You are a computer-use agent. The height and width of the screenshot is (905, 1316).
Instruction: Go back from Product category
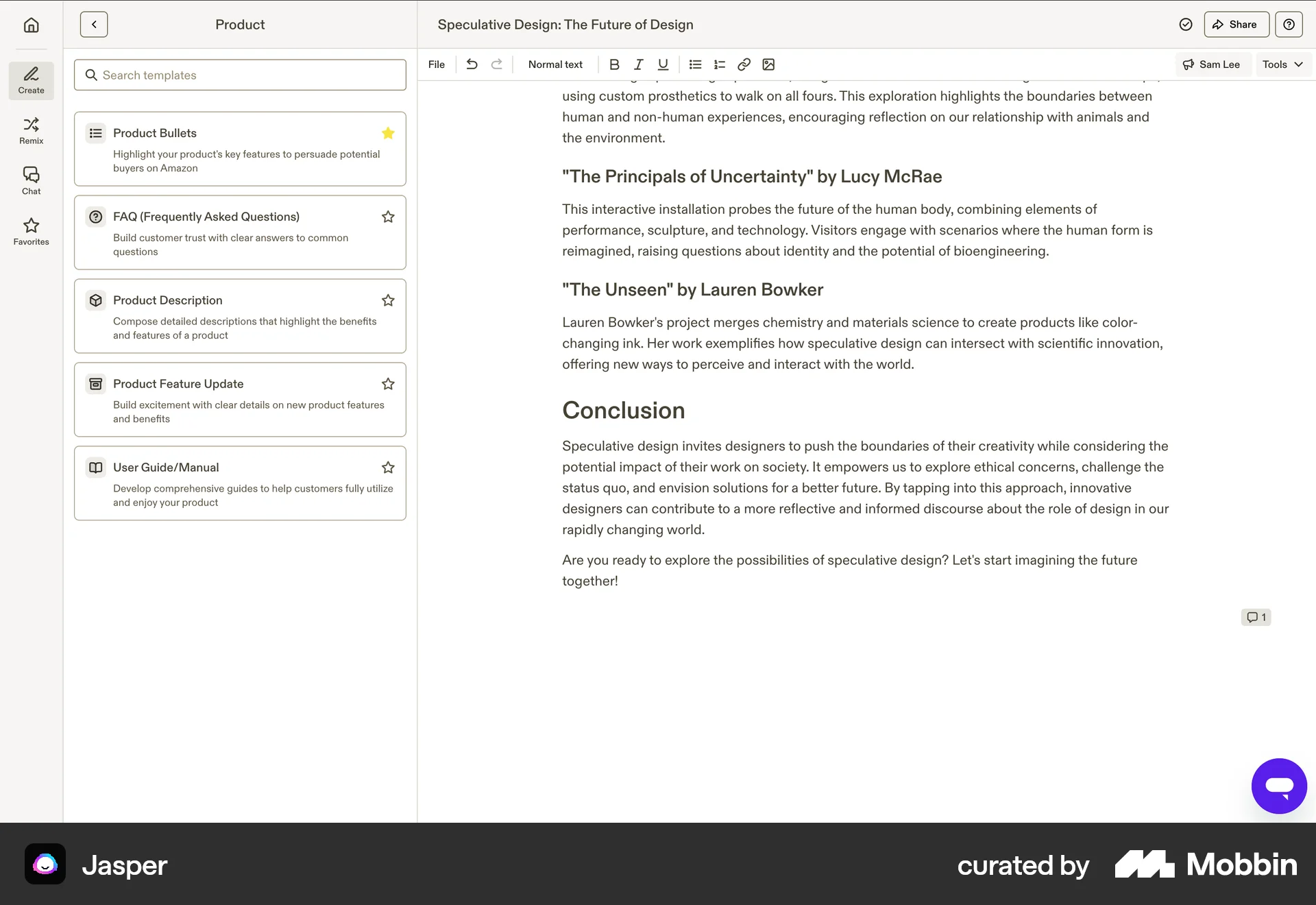tap(94, 25)
